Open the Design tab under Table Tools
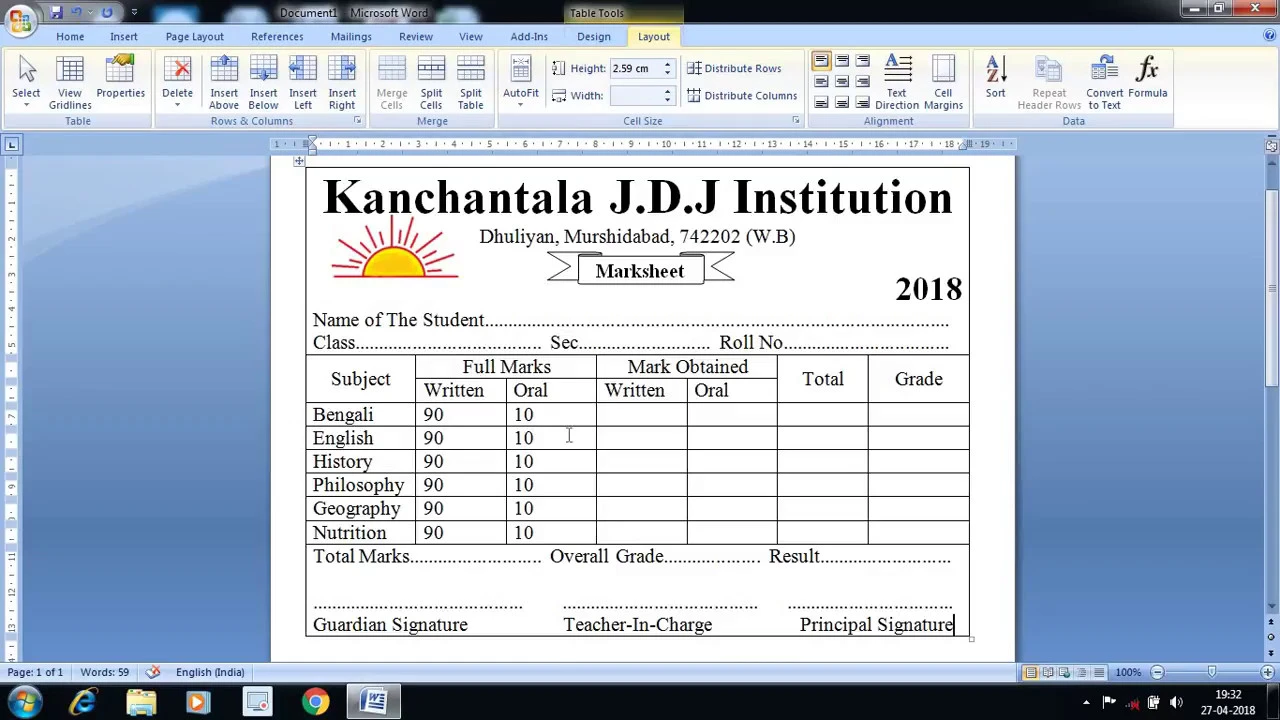Image resolution: width=1280 pixels, height=720 pixels. pyautogui.click(x=593, y=36)
